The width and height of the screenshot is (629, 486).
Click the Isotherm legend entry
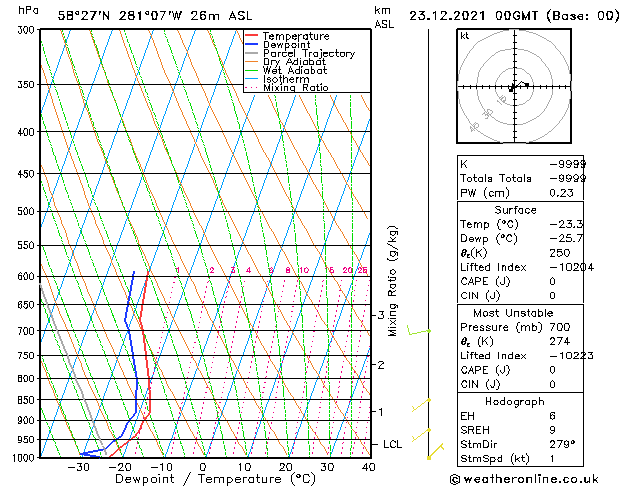coord(286,80)
